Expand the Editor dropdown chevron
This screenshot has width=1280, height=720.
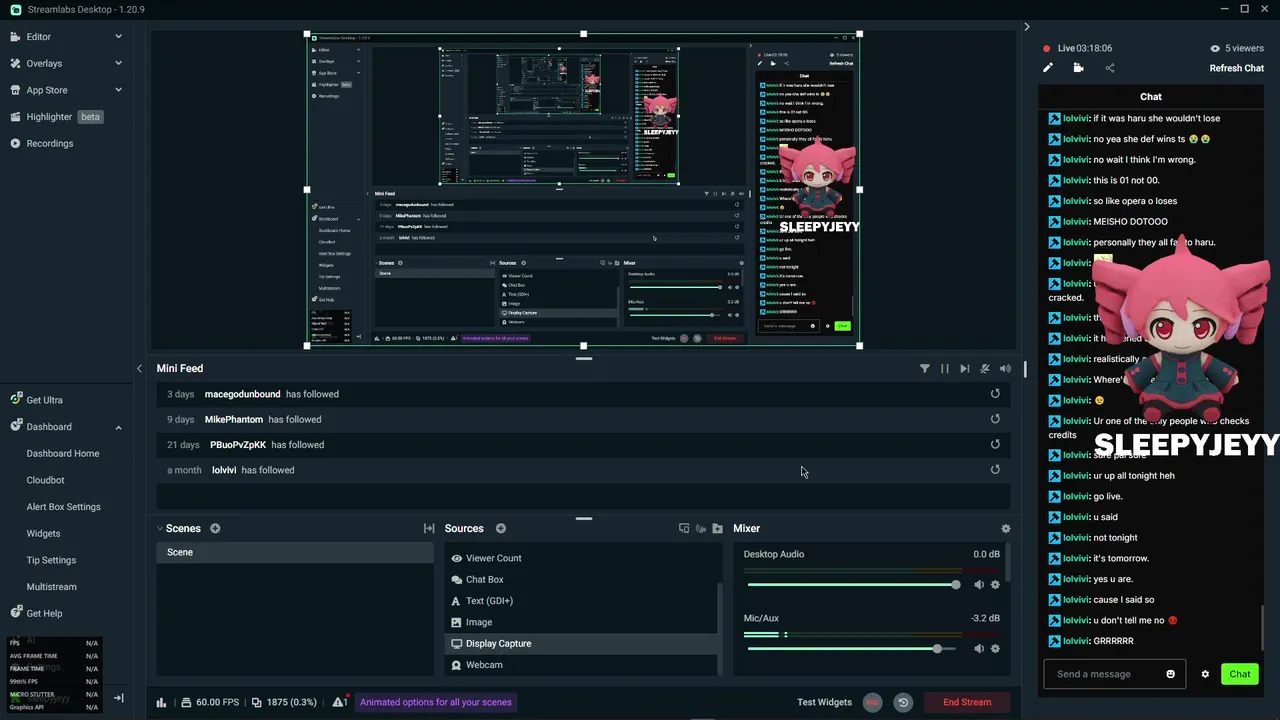click(118, 37)
